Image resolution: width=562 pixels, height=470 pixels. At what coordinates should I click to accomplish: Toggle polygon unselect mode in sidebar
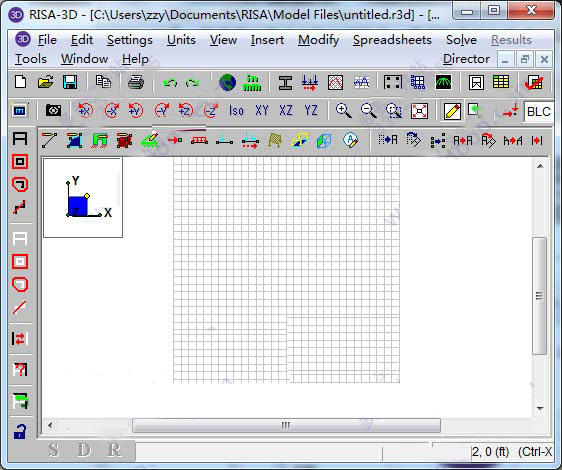[20, 284]
